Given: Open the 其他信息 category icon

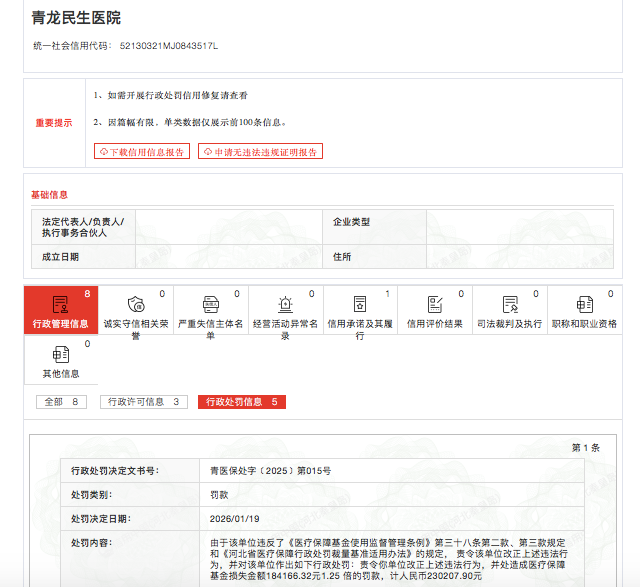Looking at the screenshot, I should 60,354.
